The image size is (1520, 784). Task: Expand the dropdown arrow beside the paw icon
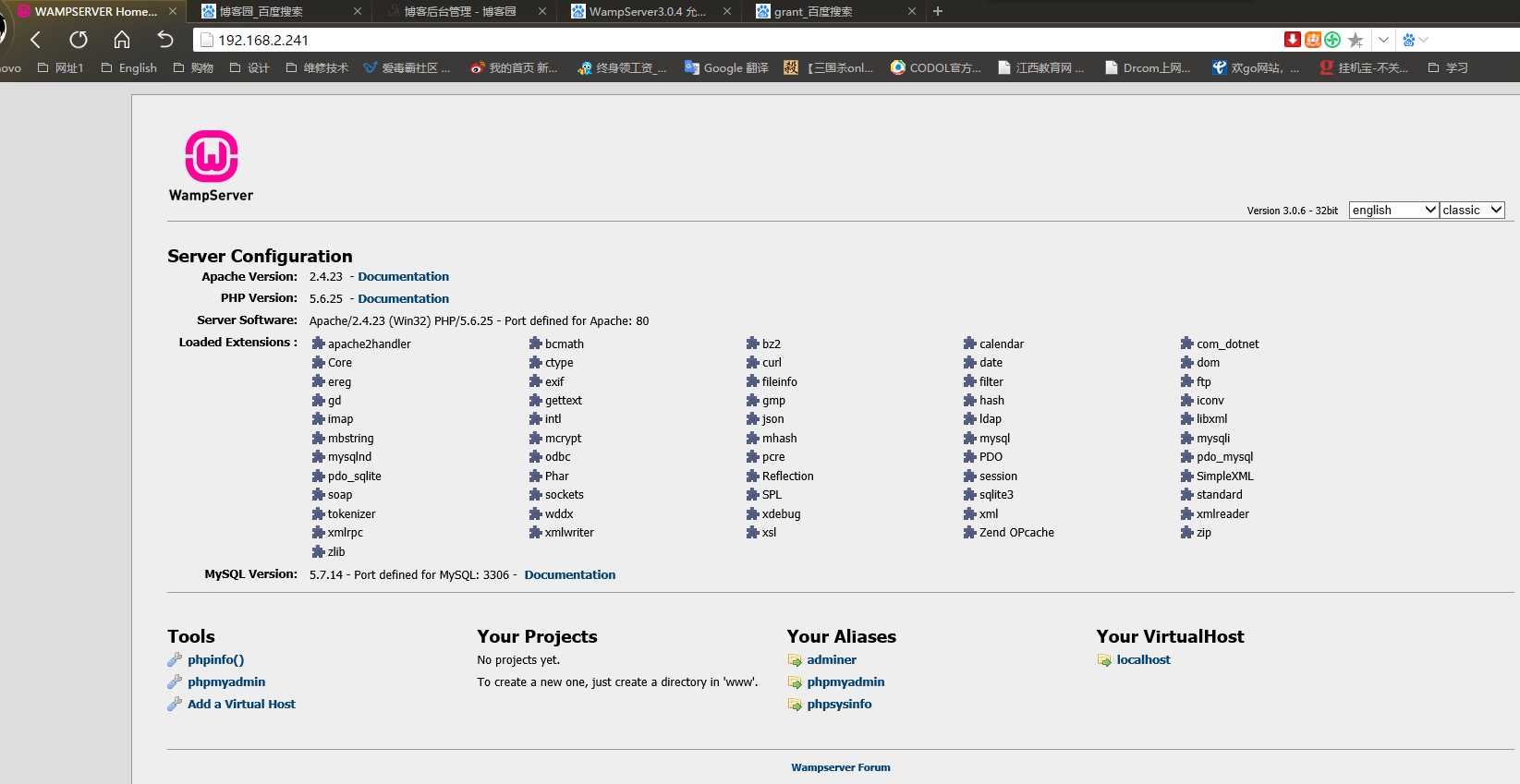1424,40
